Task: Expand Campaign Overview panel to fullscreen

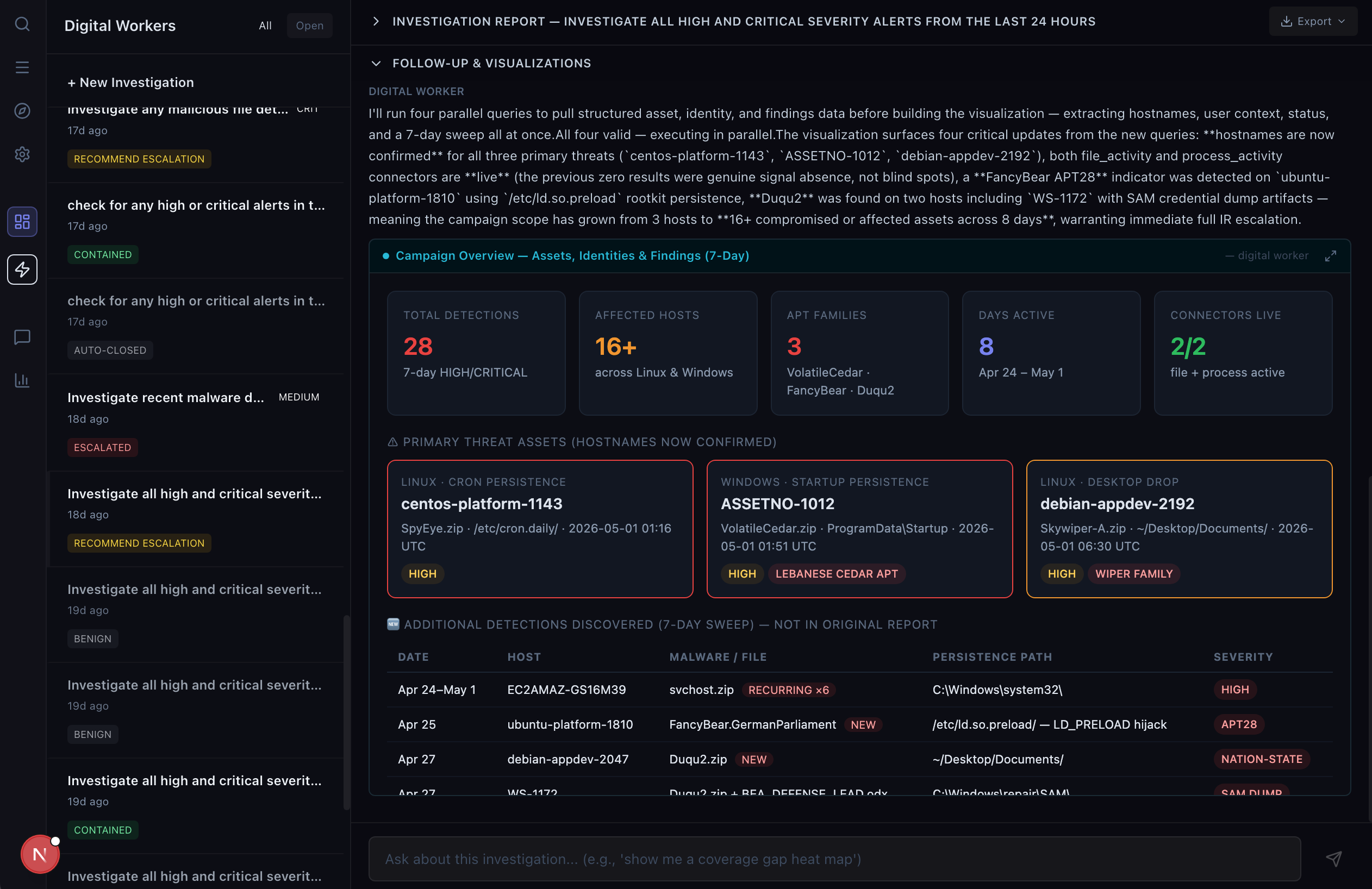Action: [1331, 256]
